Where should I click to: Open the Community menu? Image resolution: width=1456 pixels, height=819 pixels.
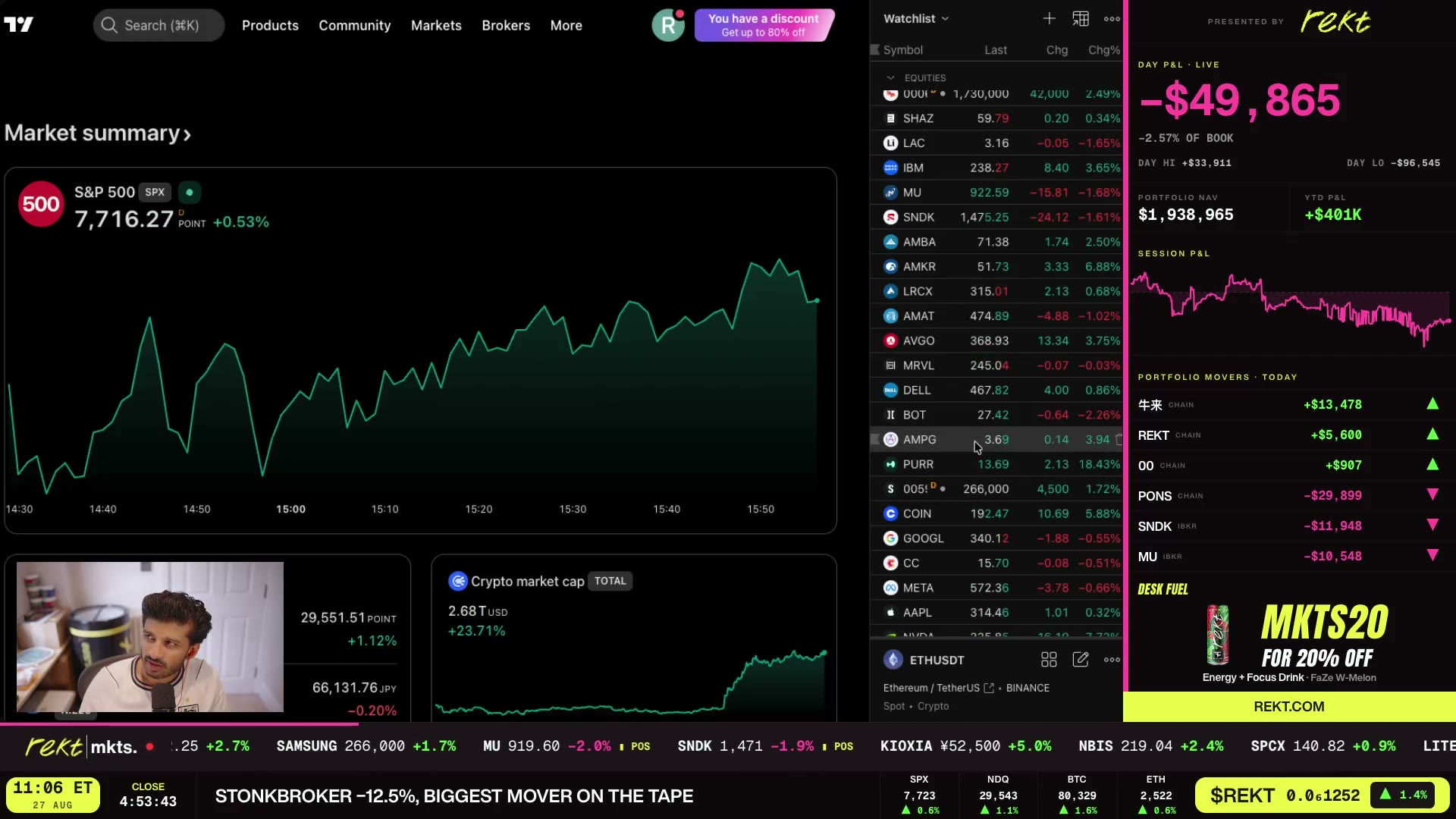point(354,25)
